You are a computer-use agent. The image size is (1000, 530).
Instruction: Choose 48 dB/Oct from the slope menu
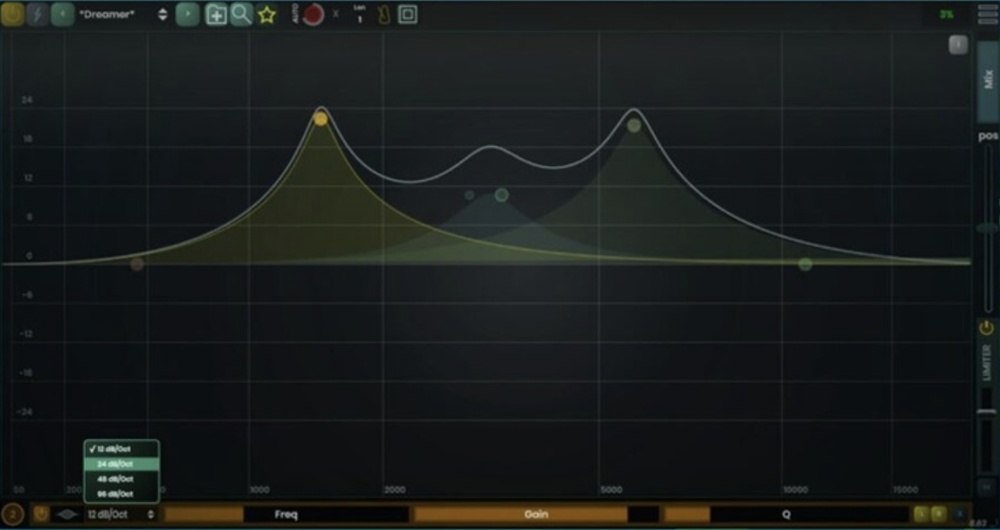point(121,478)
